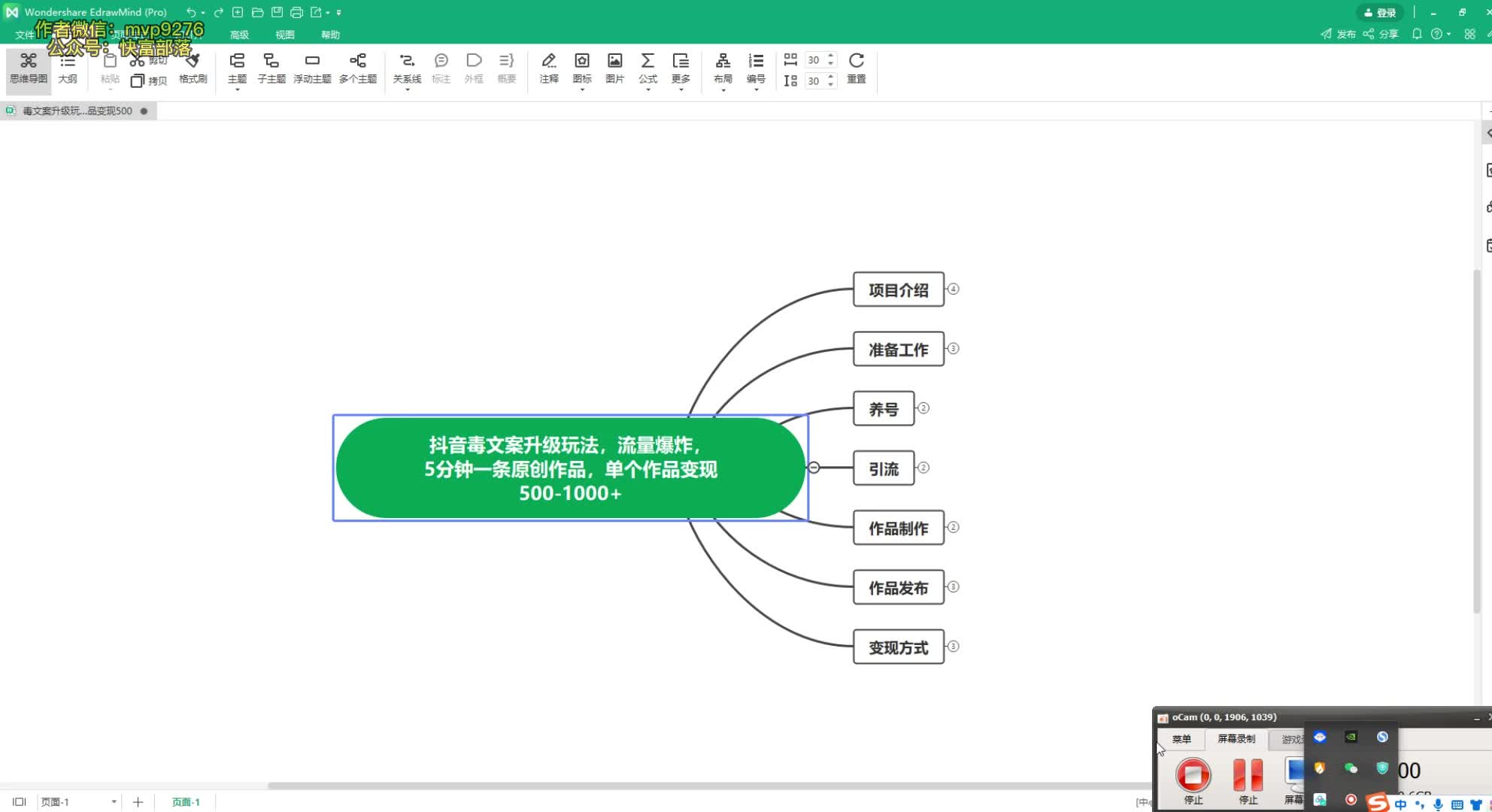Expand the 引流 node children
The width and height of the screenshot is (1492, 812).
point(923,468)
